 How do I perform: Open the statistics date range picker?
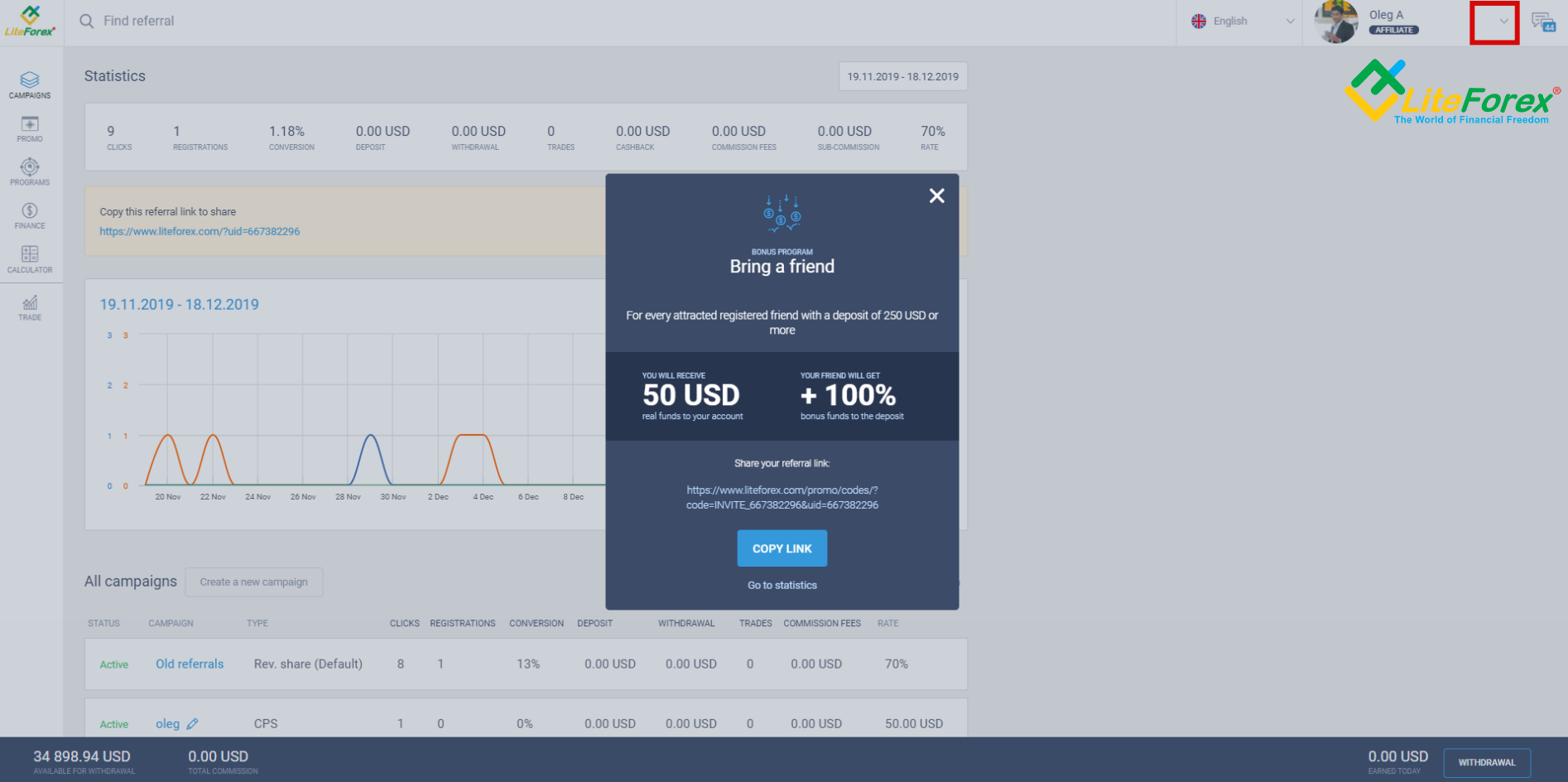tap(902, 76)
